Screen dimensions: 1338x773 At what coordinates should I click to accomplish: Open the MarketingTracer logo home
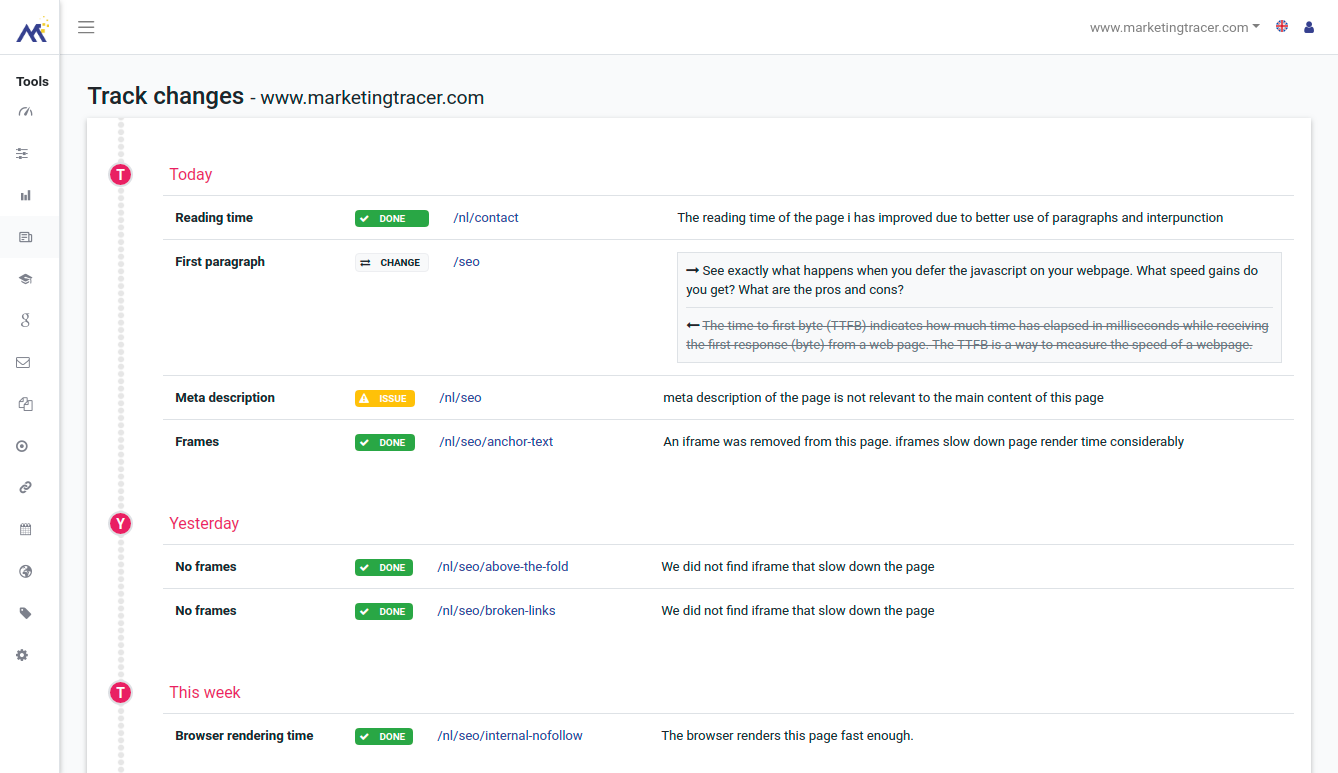[x=32, y=30]
